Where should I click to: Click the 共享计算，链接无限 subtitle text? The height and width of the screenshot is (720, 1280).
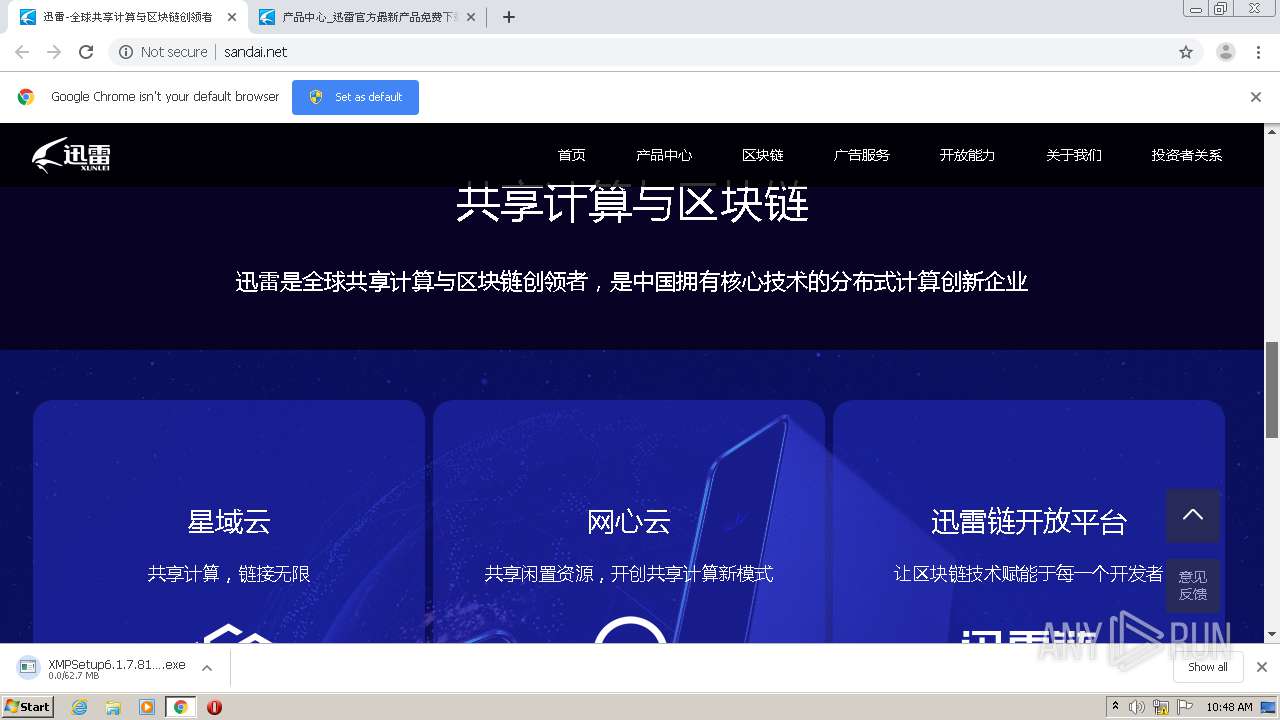click(x=229, y=574)
